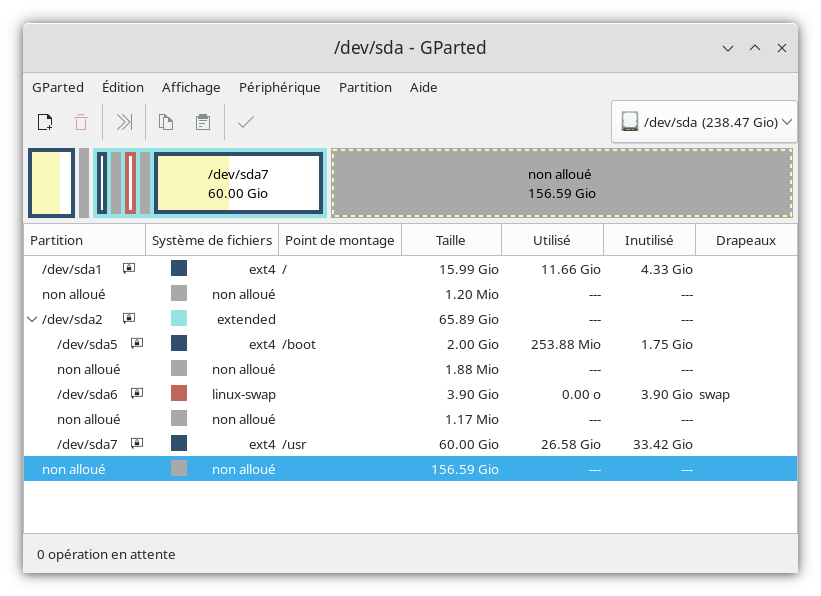Click the Utilisé column header
Viewport: 821px width, 596px height.
(x=552, y=240)
